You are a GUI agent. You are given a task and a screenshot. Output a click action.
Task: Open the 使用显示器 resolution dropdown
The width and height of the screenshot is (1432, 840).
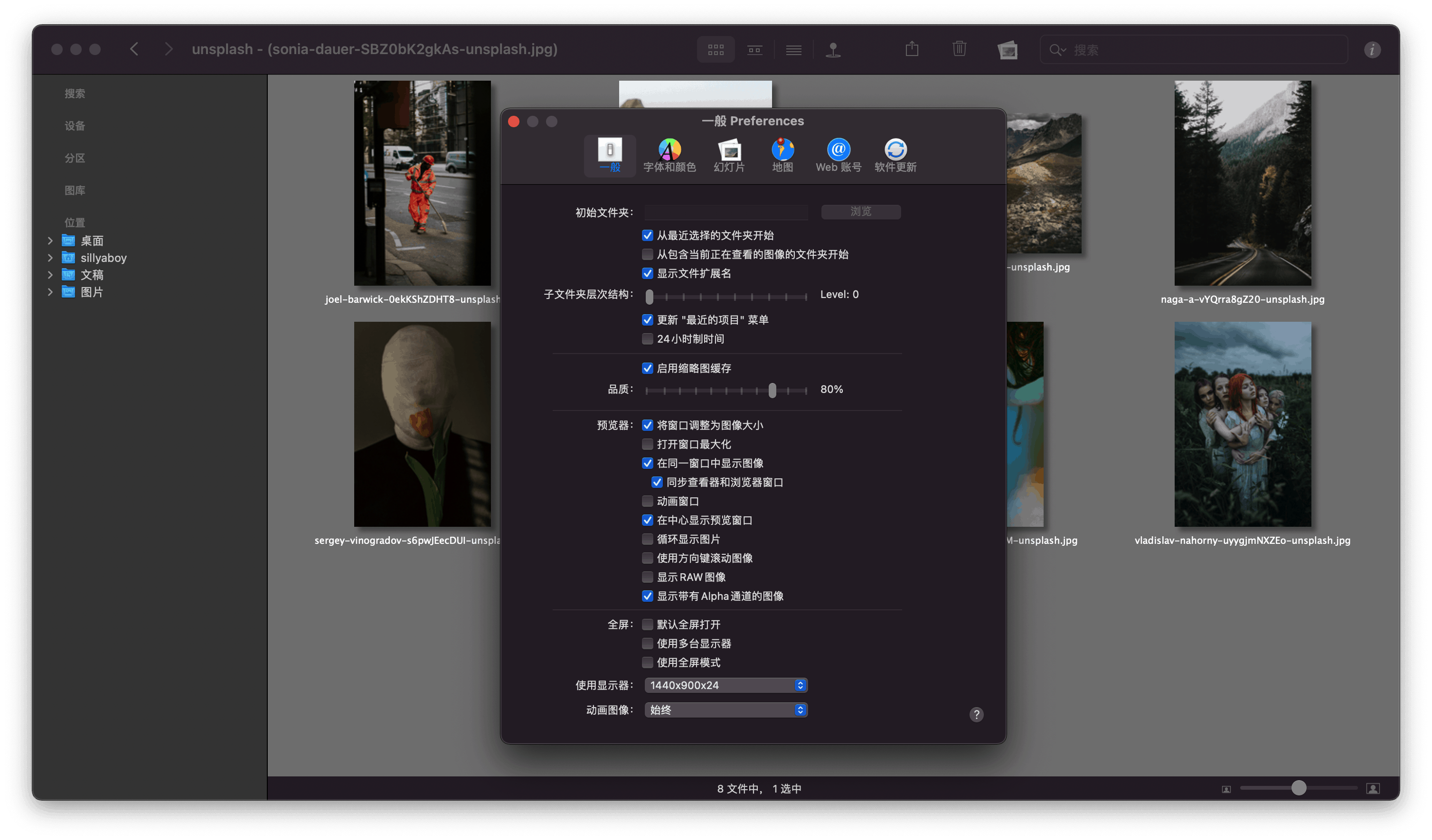click(725, 685)
